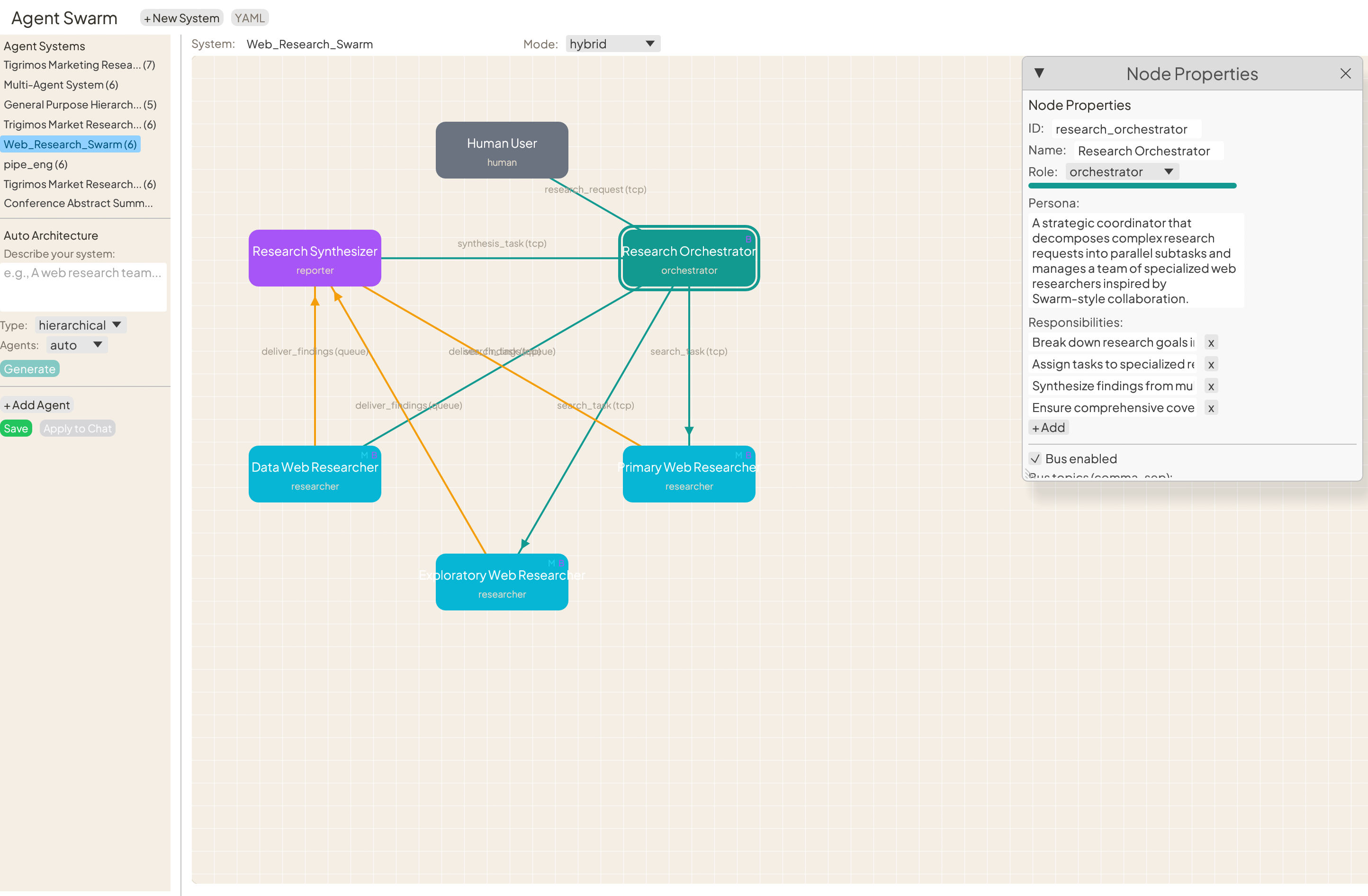Open the Role dropdown in Node Properties
The image size is (1368, 896).
[1121, 172]
